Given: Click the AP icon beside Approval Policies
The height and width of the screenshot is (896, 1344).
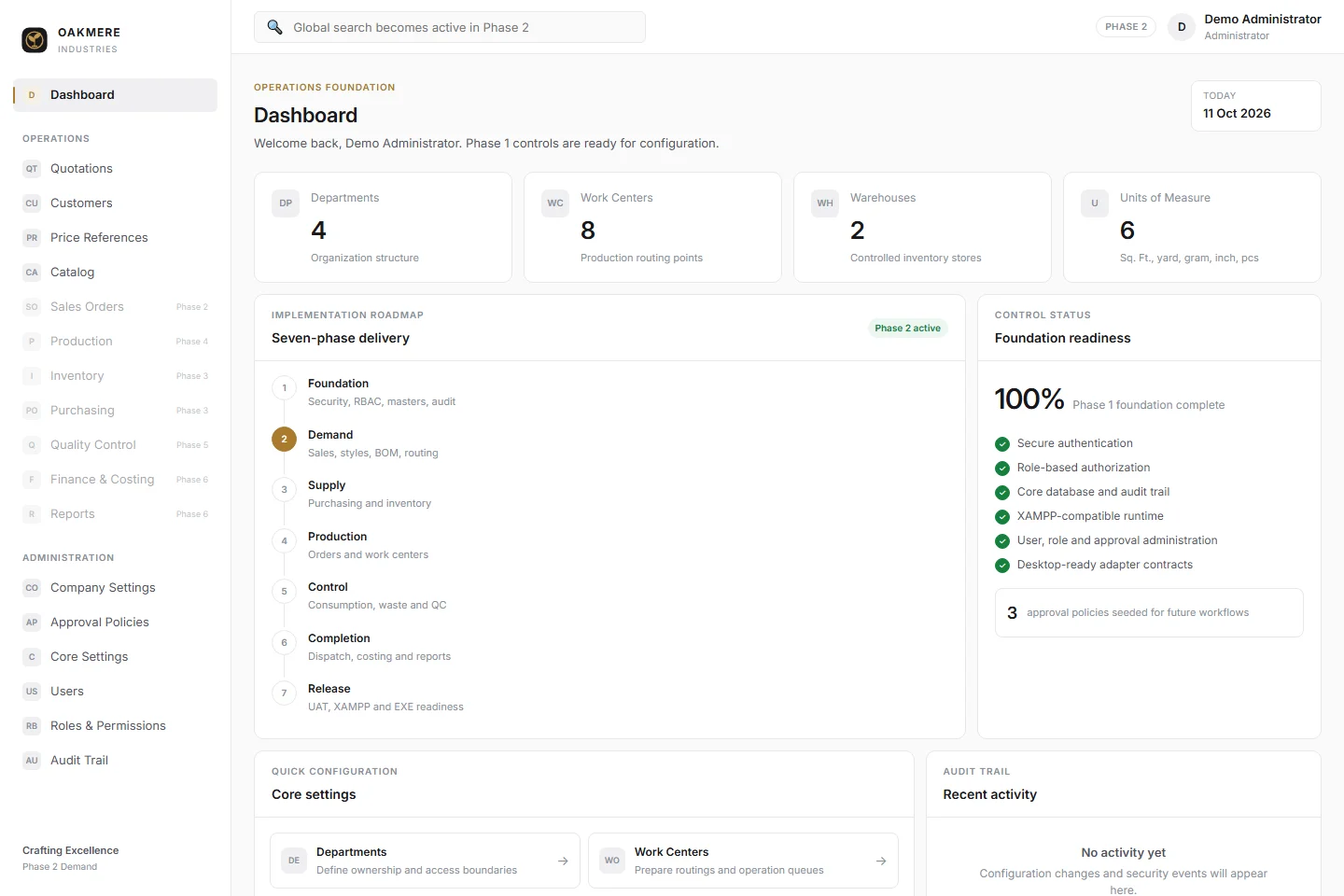Looking at the screenshot, I should tap(32, 623).
